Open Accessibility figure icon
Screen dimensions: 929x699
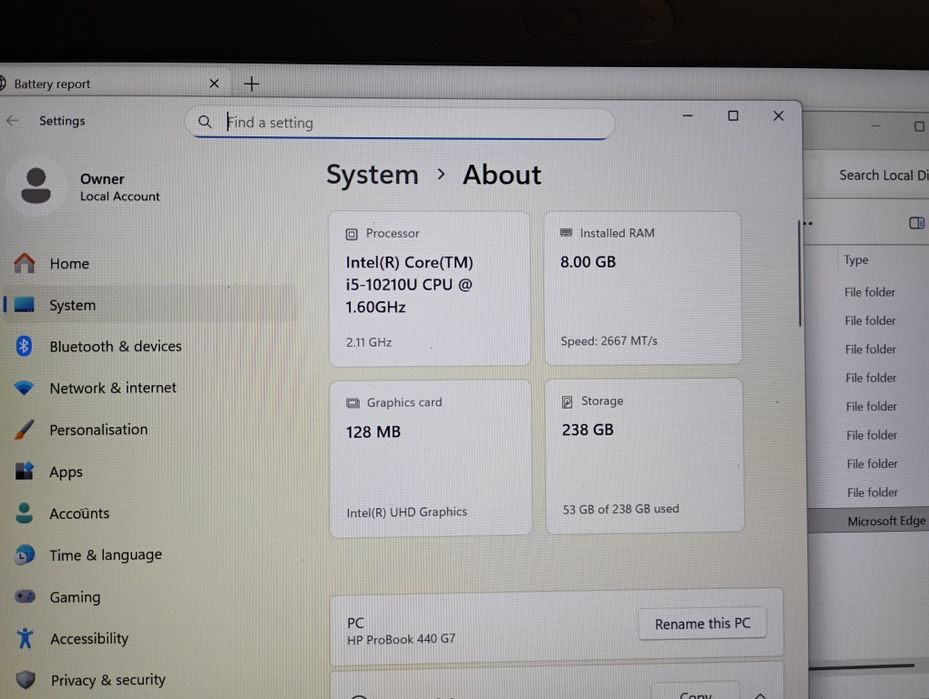click(x=25, y=639)
